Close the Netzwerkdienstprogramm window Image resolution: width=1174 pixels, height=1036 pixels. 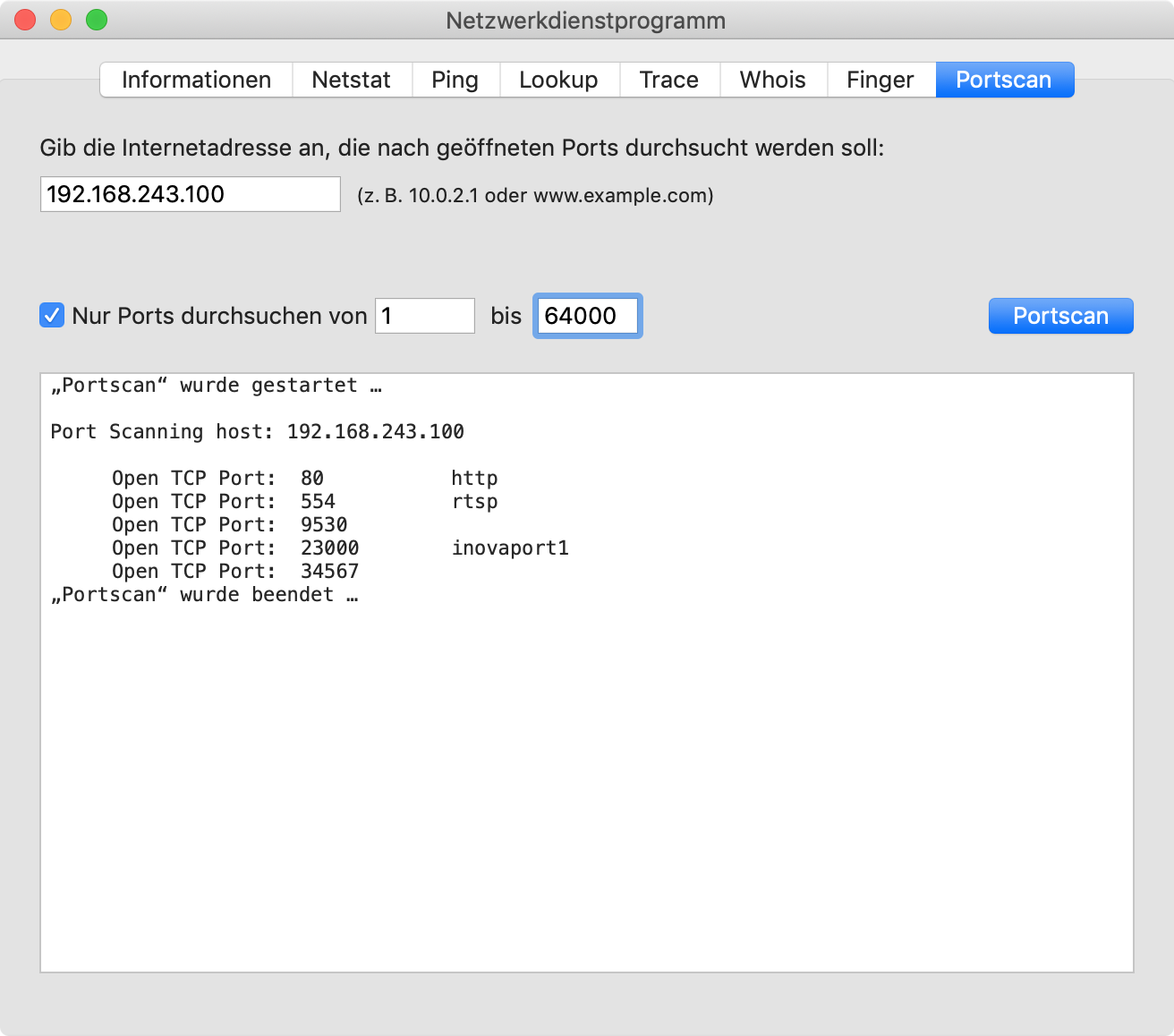(25, 20)
